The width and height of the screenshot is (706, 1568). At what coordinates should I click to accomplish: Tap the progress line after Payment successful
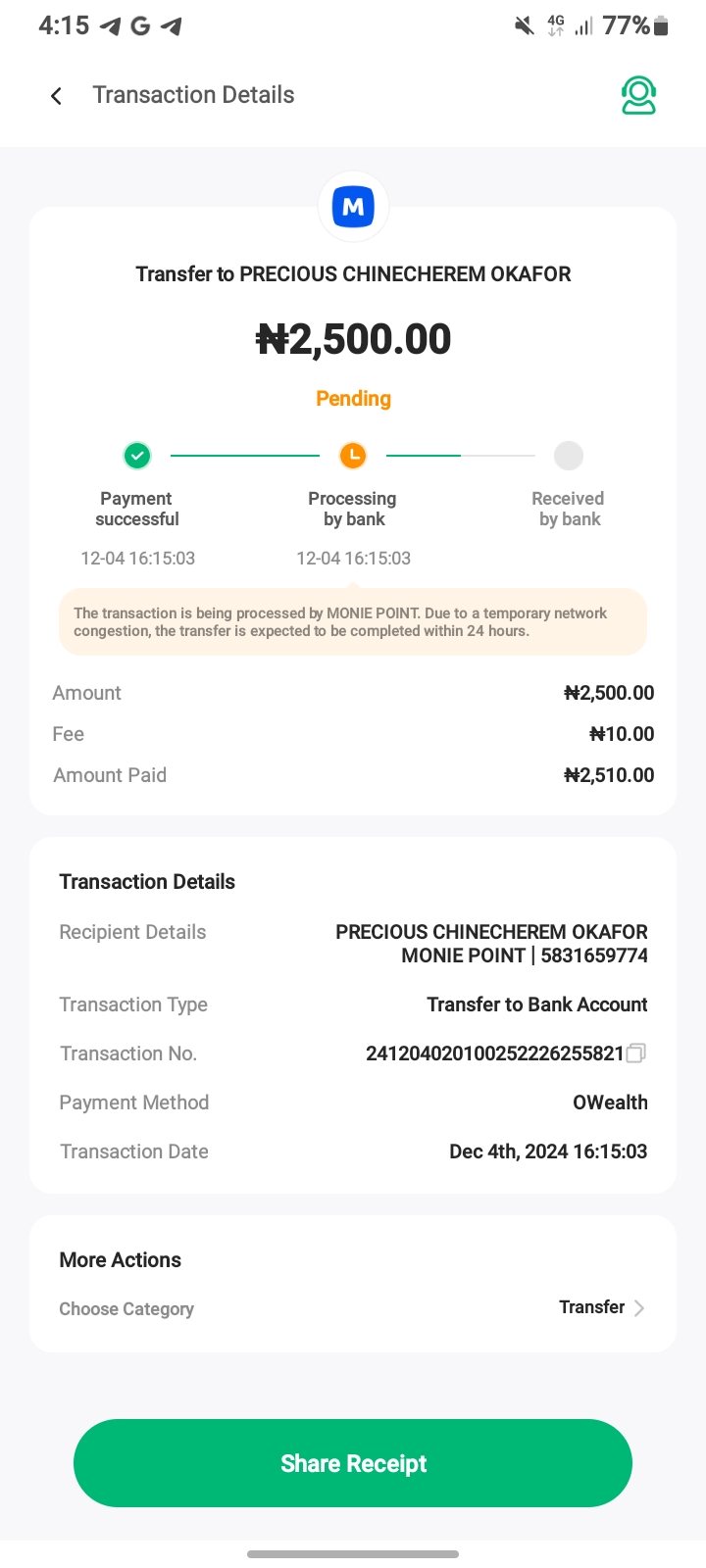(x=245, y=456)
